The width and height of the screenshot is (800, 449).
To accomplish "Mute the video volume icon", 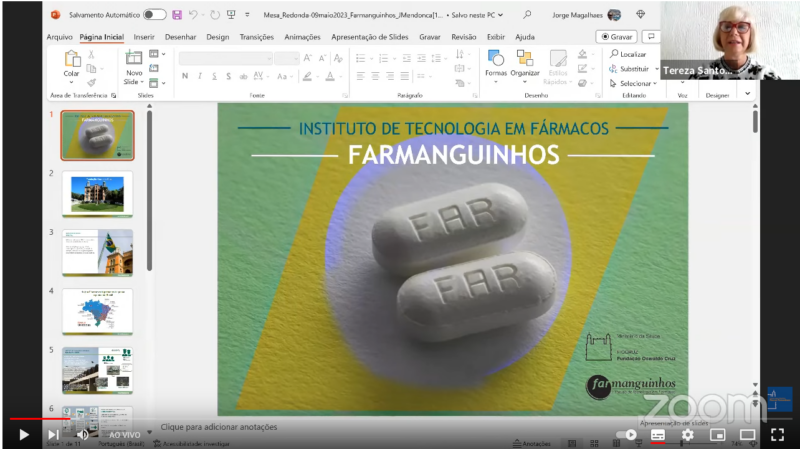I will click(82, 435).
